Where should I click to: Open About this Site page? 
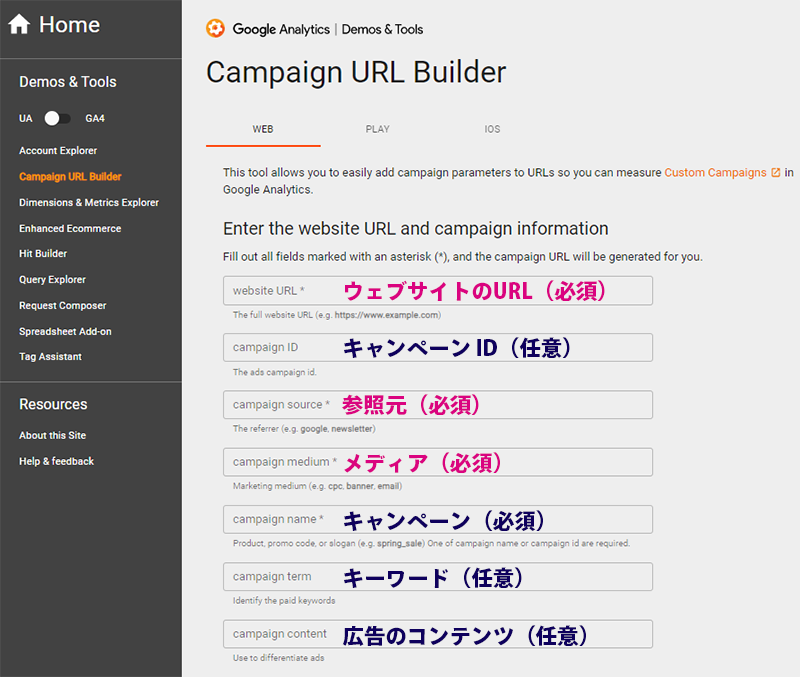[x=53, y=435]
